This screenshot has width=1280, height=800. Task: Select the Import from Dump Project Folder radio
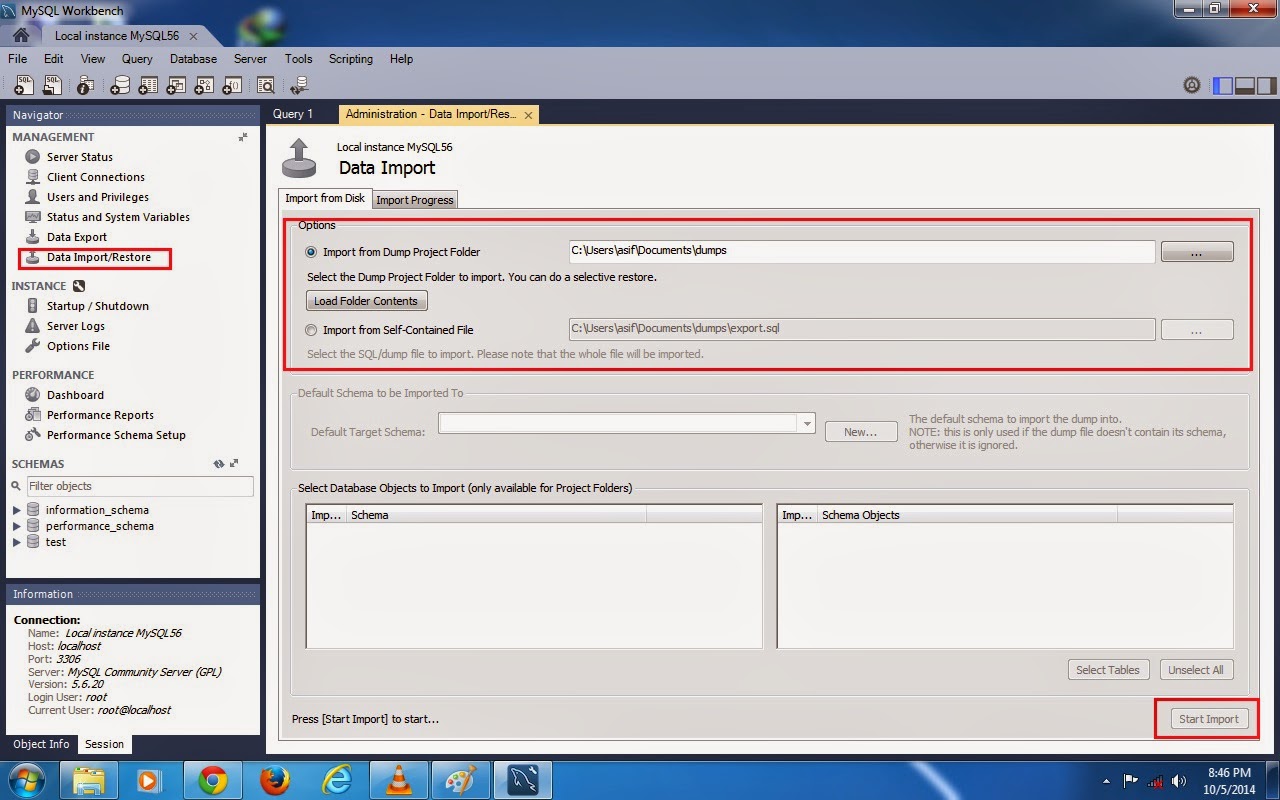[312, 252]
